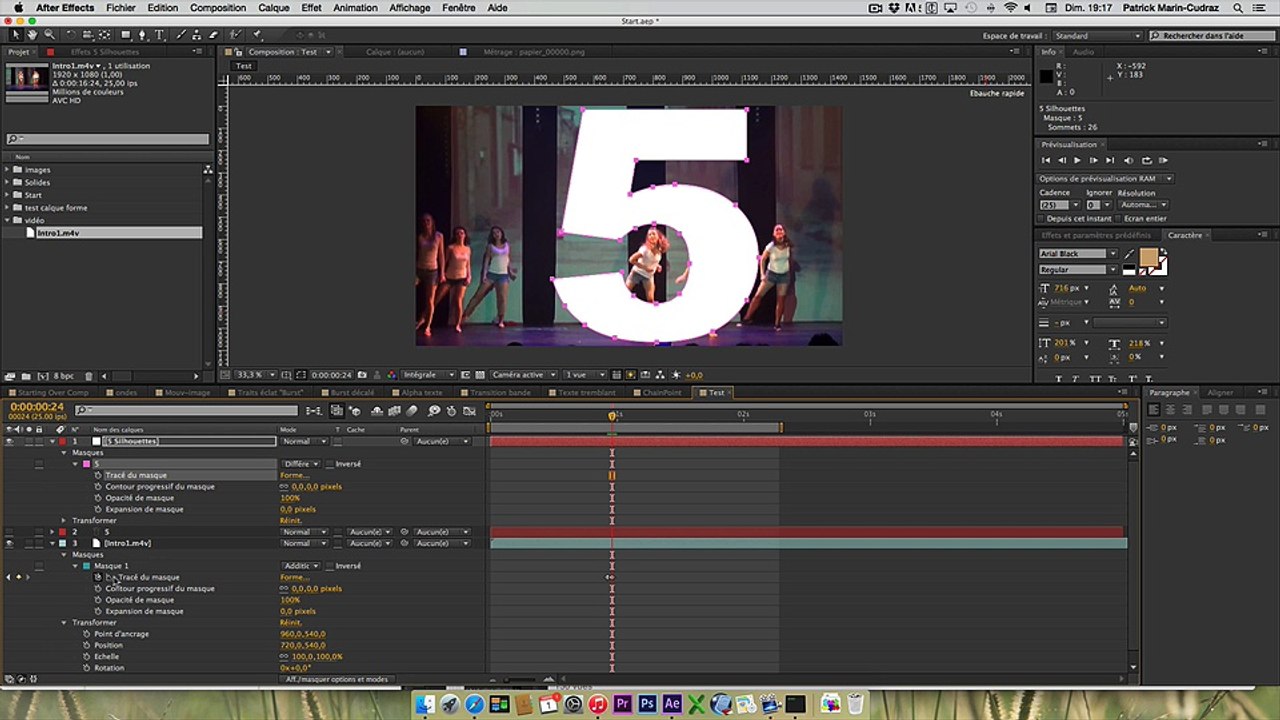Open the Différe mask mode dropdown

(x=301, y=464)
